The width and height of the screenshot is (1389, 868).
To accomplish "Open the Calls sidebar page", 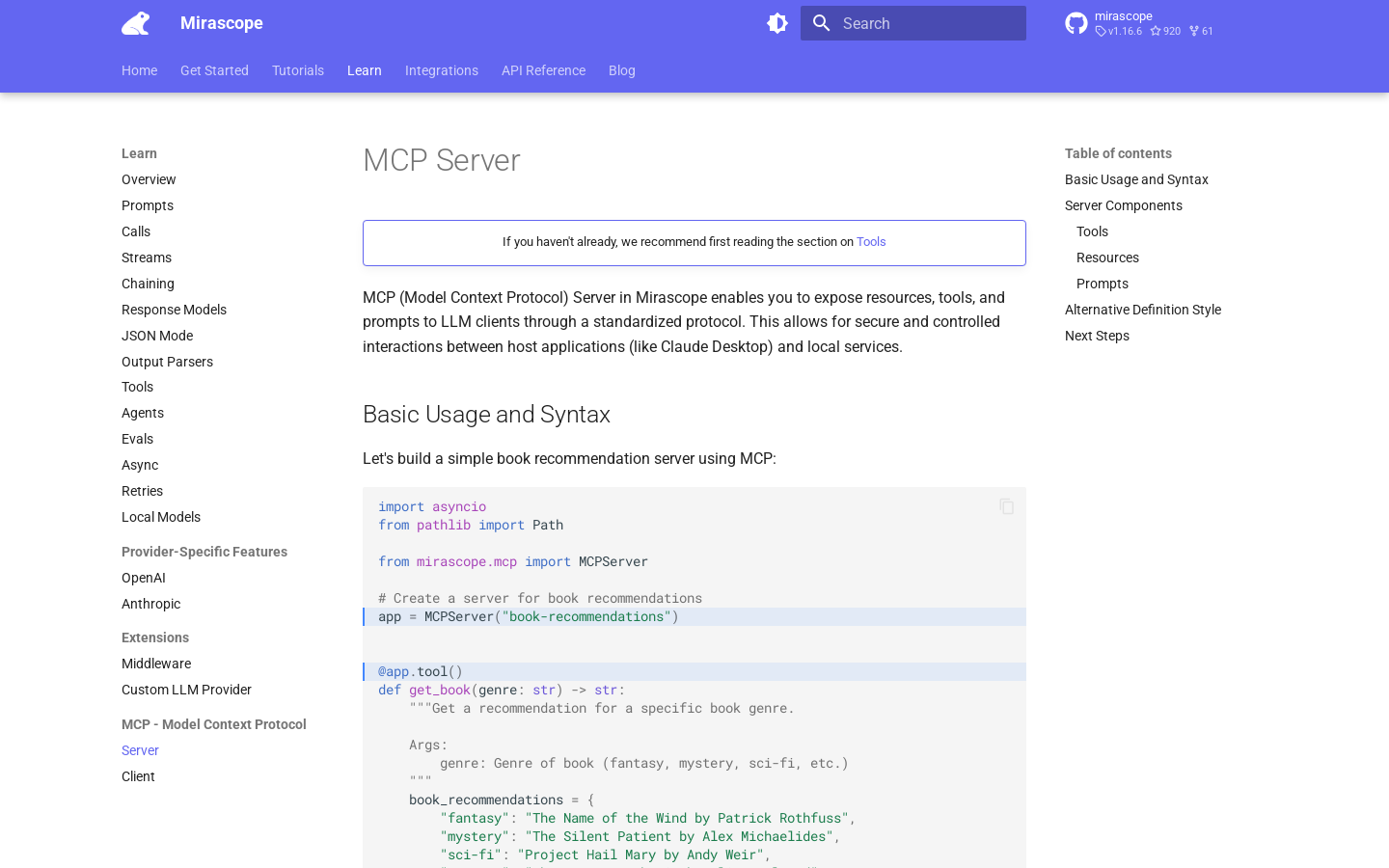I will [x=136, y=231].
